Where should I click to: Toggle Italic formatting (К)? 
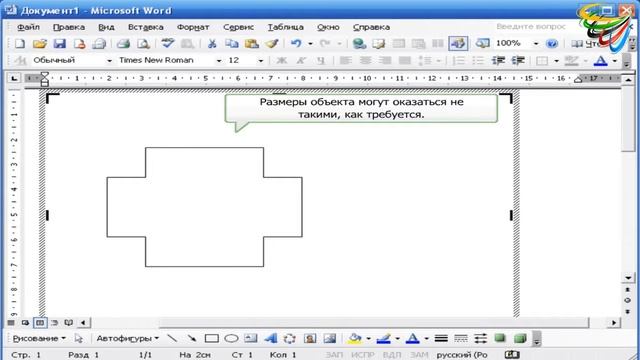(301, 60)
